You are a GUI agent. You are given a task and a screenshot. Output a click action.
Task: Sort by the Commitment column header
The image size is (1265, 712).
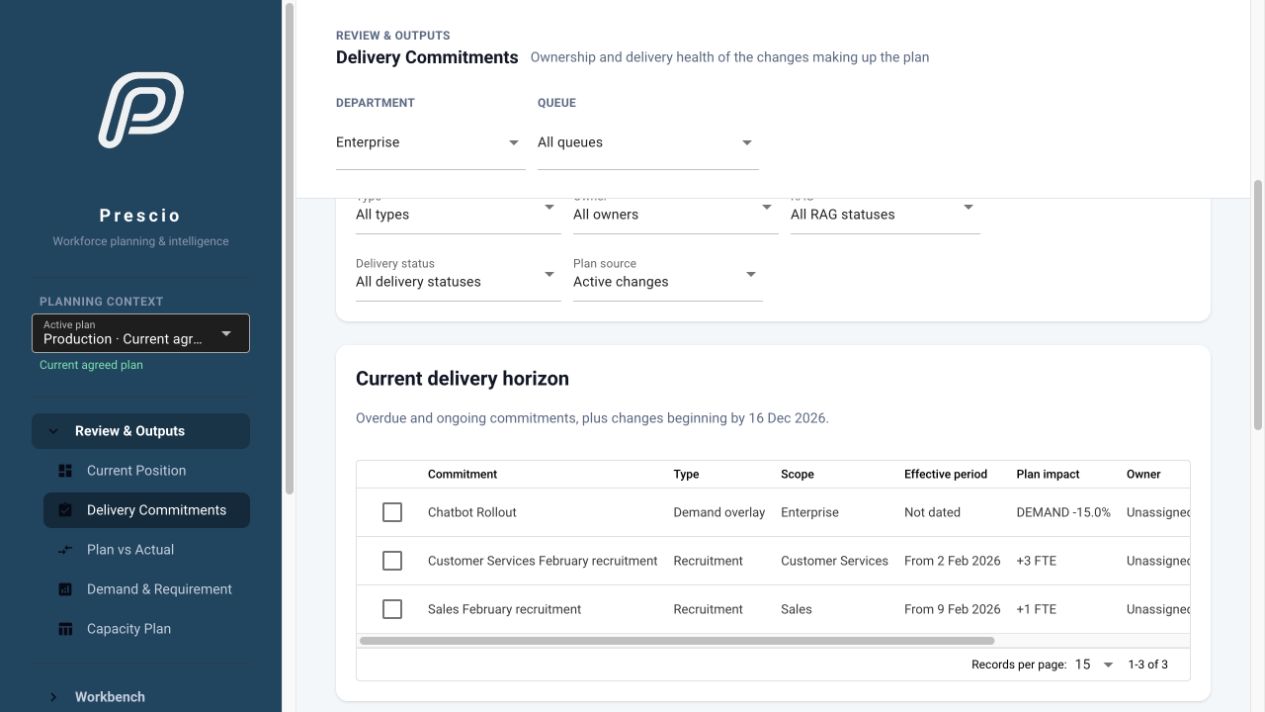pyautogui.click(x=462, y=474)
